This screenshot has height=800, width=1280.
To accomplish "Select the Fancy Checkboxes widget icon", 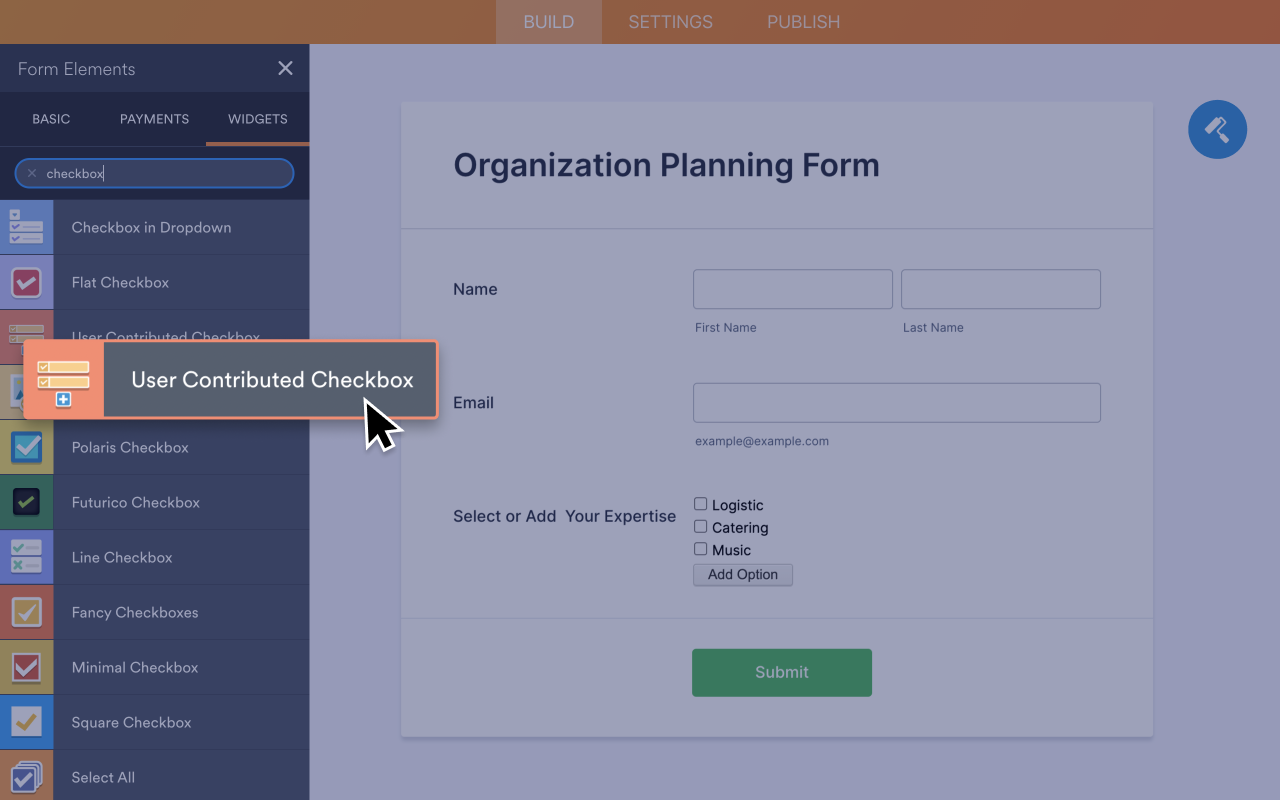I will tap(26, 612).
